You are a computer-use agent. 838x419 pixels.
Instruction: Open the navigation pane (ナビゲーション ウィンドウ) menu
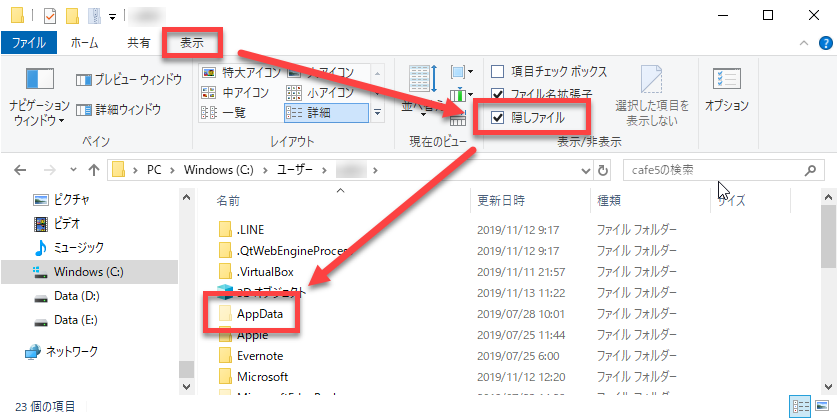tap(39, 112)
